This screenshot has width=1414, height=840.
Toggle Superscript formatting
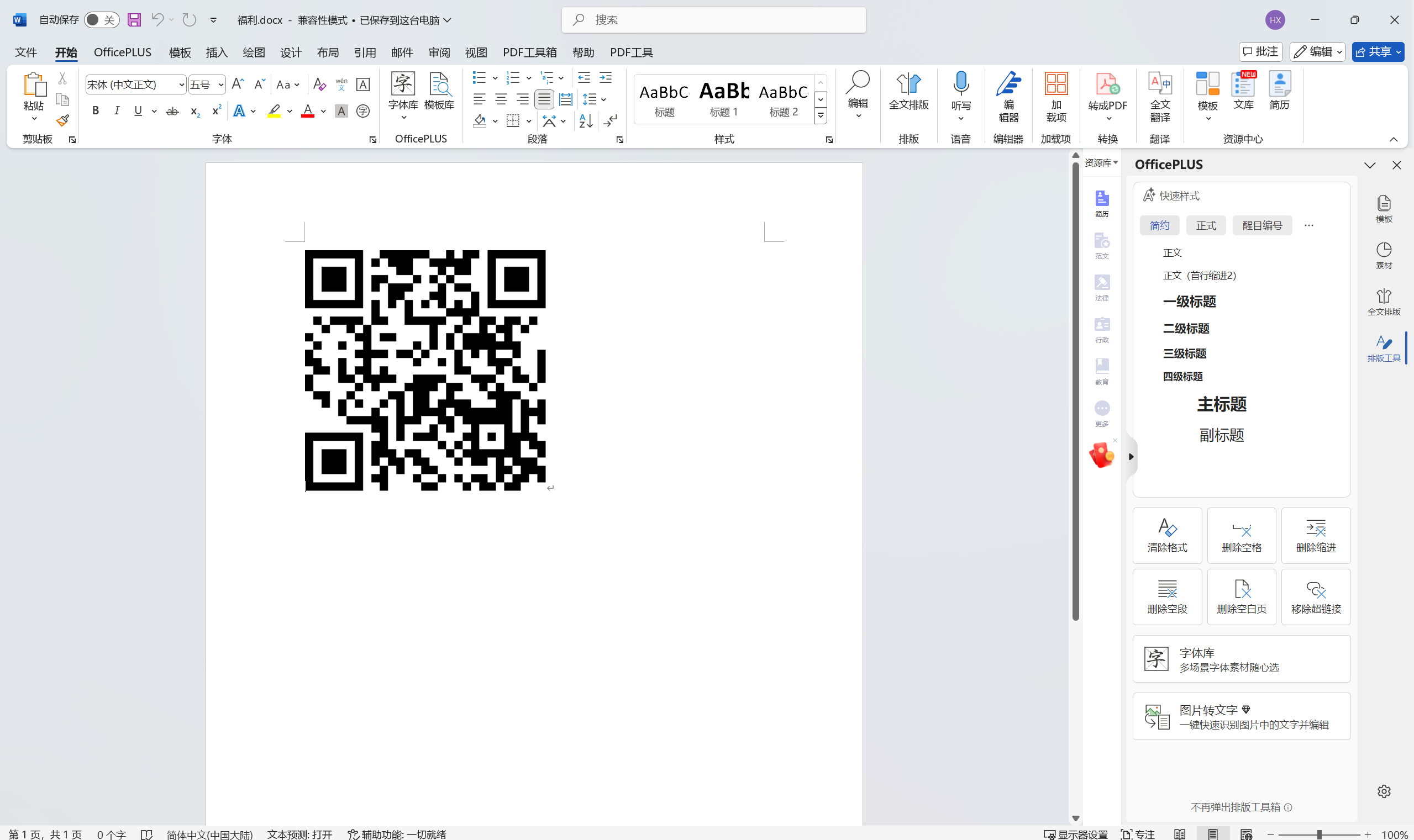215,111
